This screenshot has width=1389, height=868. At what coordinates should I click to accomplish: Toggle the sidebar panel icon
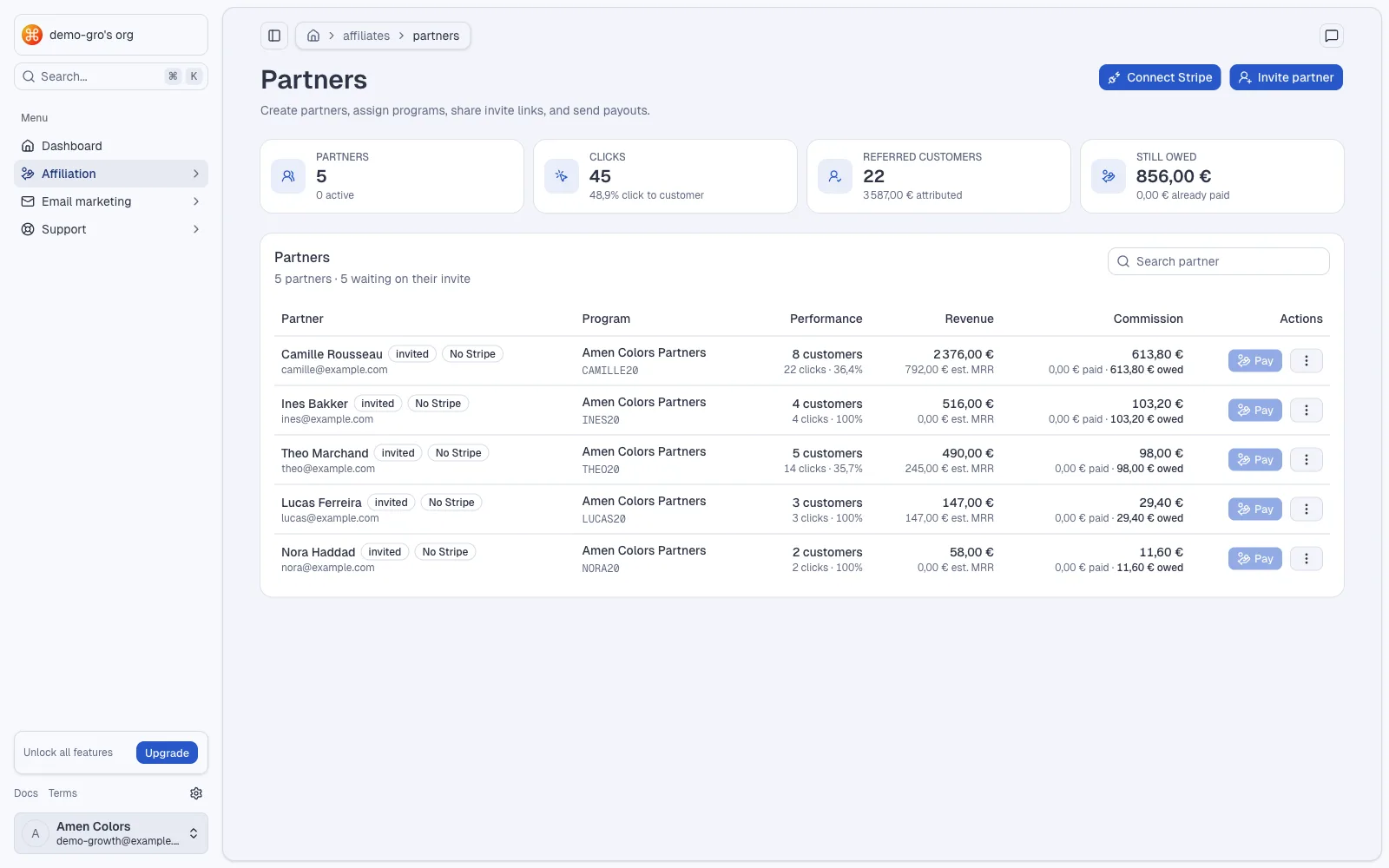[x=274, y=36]
